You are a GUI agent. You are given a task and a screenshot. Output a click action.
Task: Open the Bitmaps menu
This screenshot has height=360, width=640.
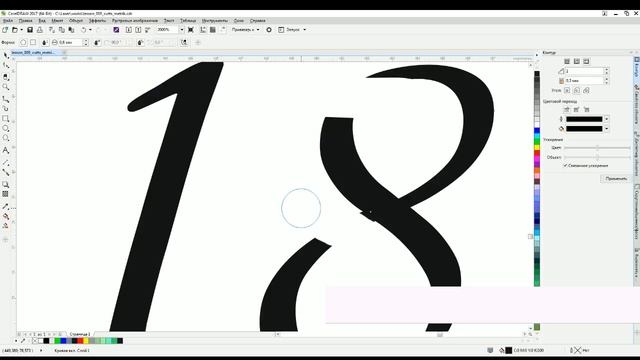pos(135,20)
